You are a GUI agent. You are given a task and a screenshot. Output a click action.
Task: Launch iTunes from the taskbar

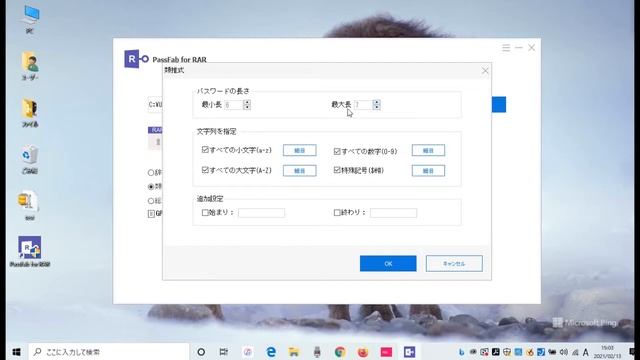pyautogui.click(x=248, y=351)
